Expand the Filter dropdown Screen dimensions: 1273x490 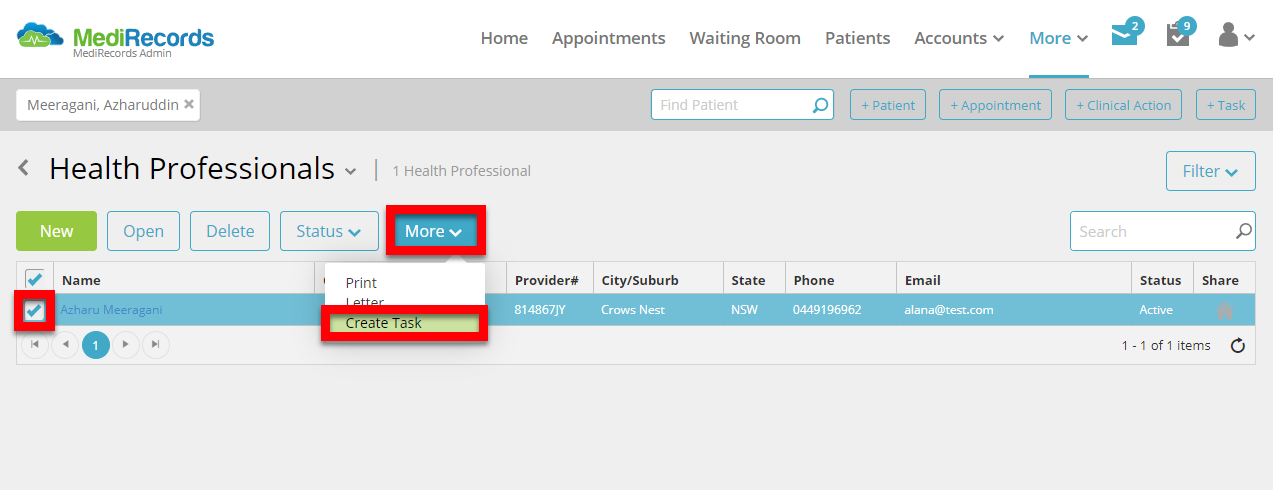point(1210,171)
